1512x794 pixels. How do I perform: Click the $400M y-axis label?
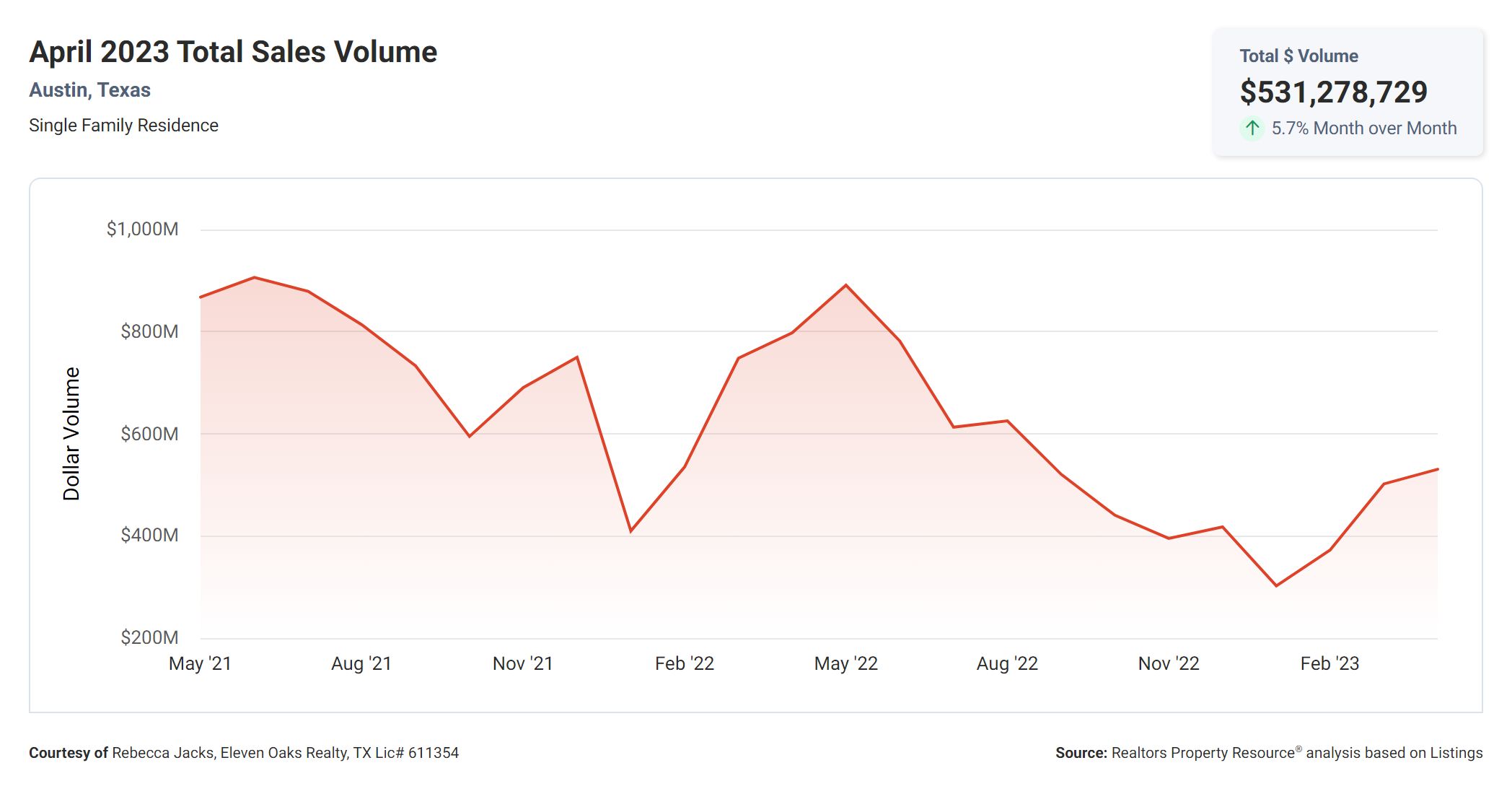pos(149,535)
